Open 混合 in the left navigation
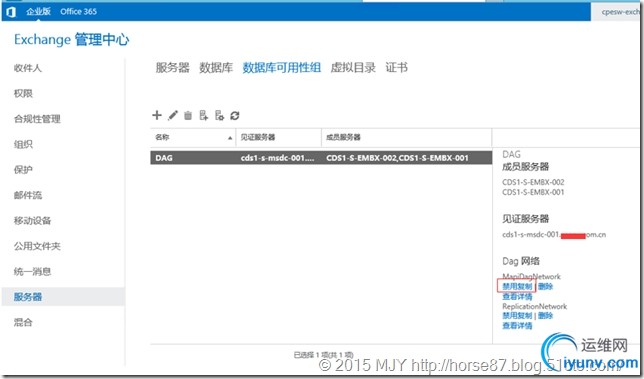Image resolution: width=644 pixels, height=379 pixels. coord(23,323)
